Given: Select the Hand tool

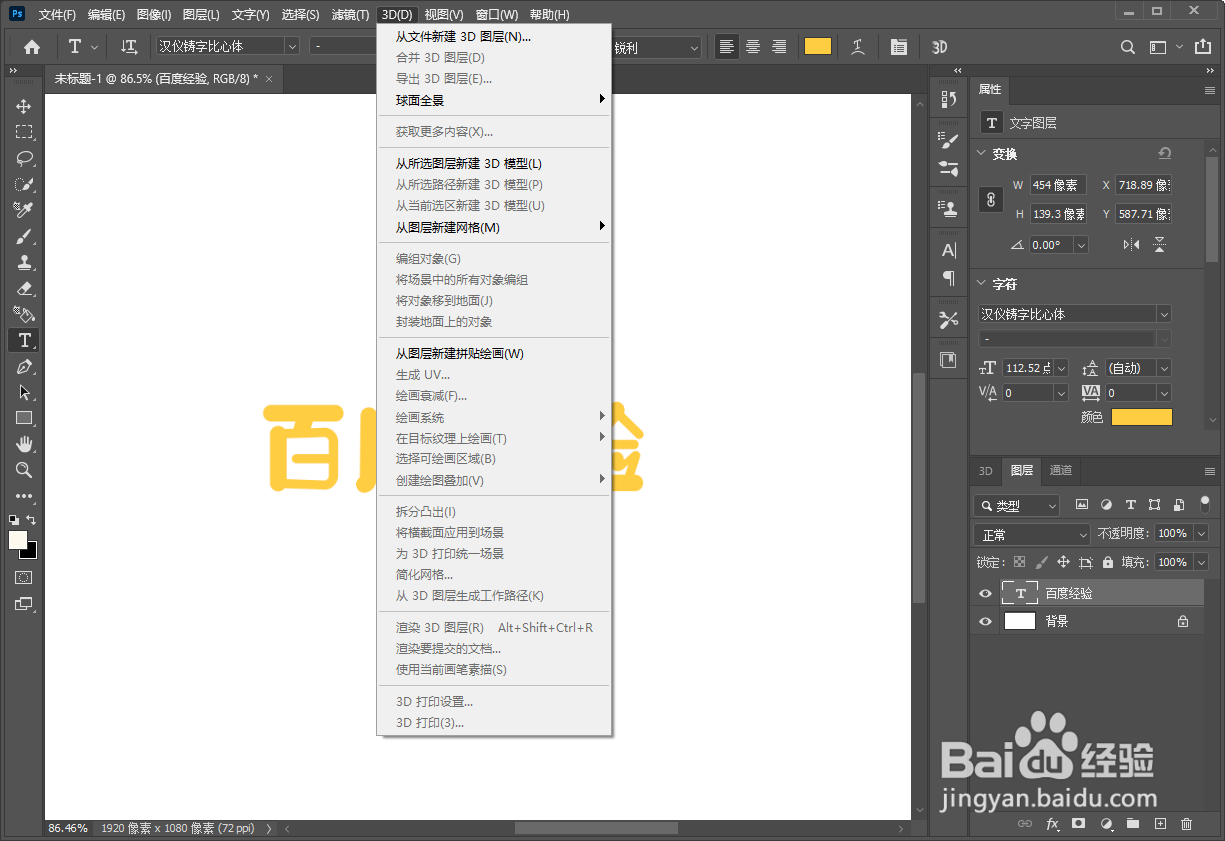Looking at the screenshot, I should tap(24, 444).
